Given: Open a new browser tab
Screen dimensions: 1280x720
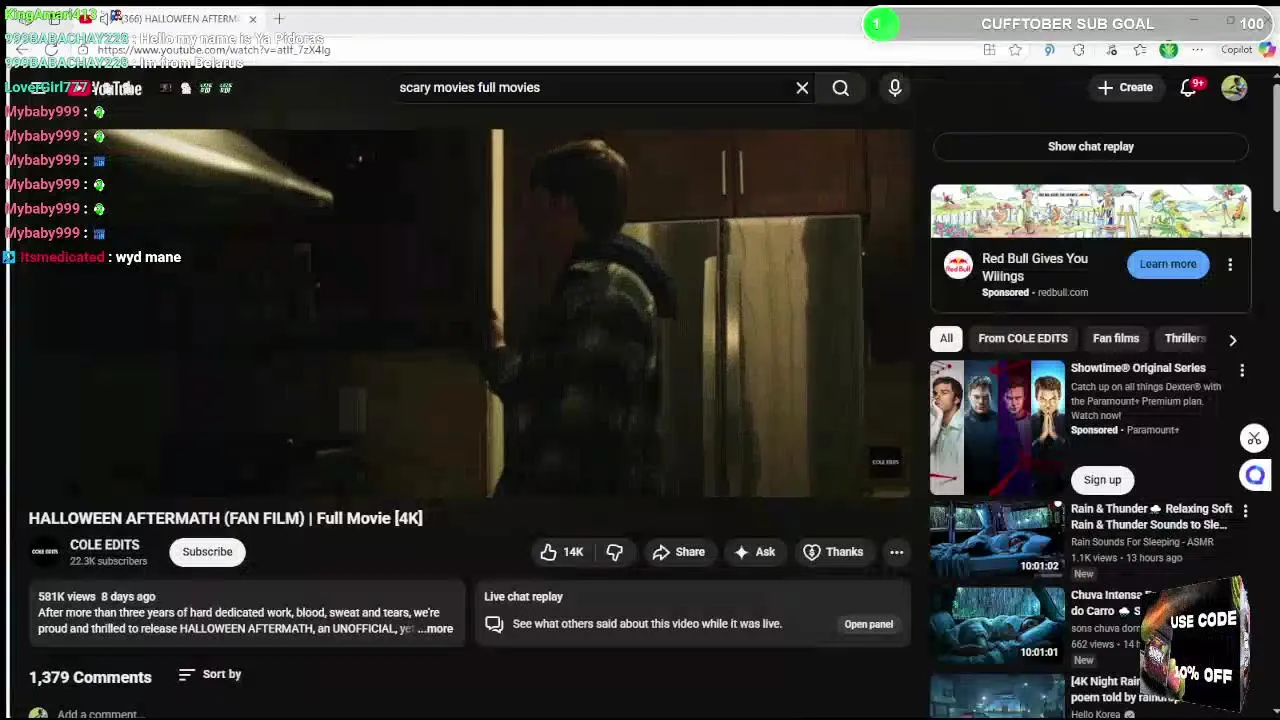Looking at the screenshot, I should 279,18.
